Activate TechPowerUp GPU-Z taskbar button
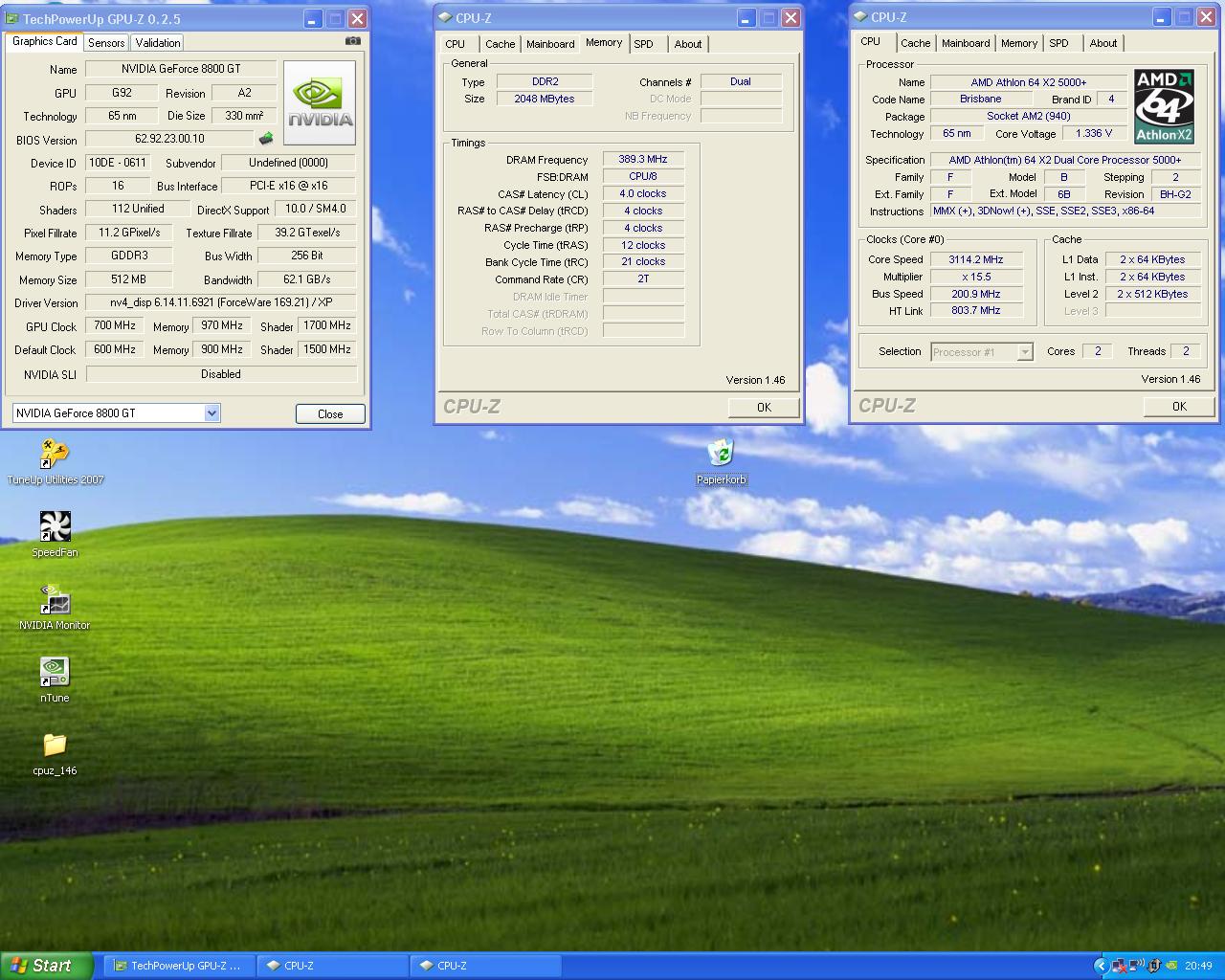Viewport: 1225px width, 980px height. [x=179, y=966]
